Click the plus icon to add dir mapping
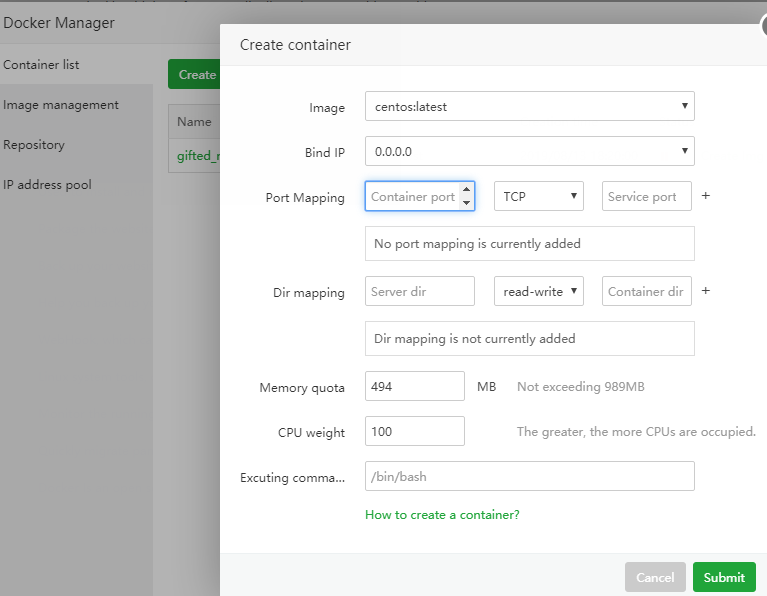 (705, 291)
